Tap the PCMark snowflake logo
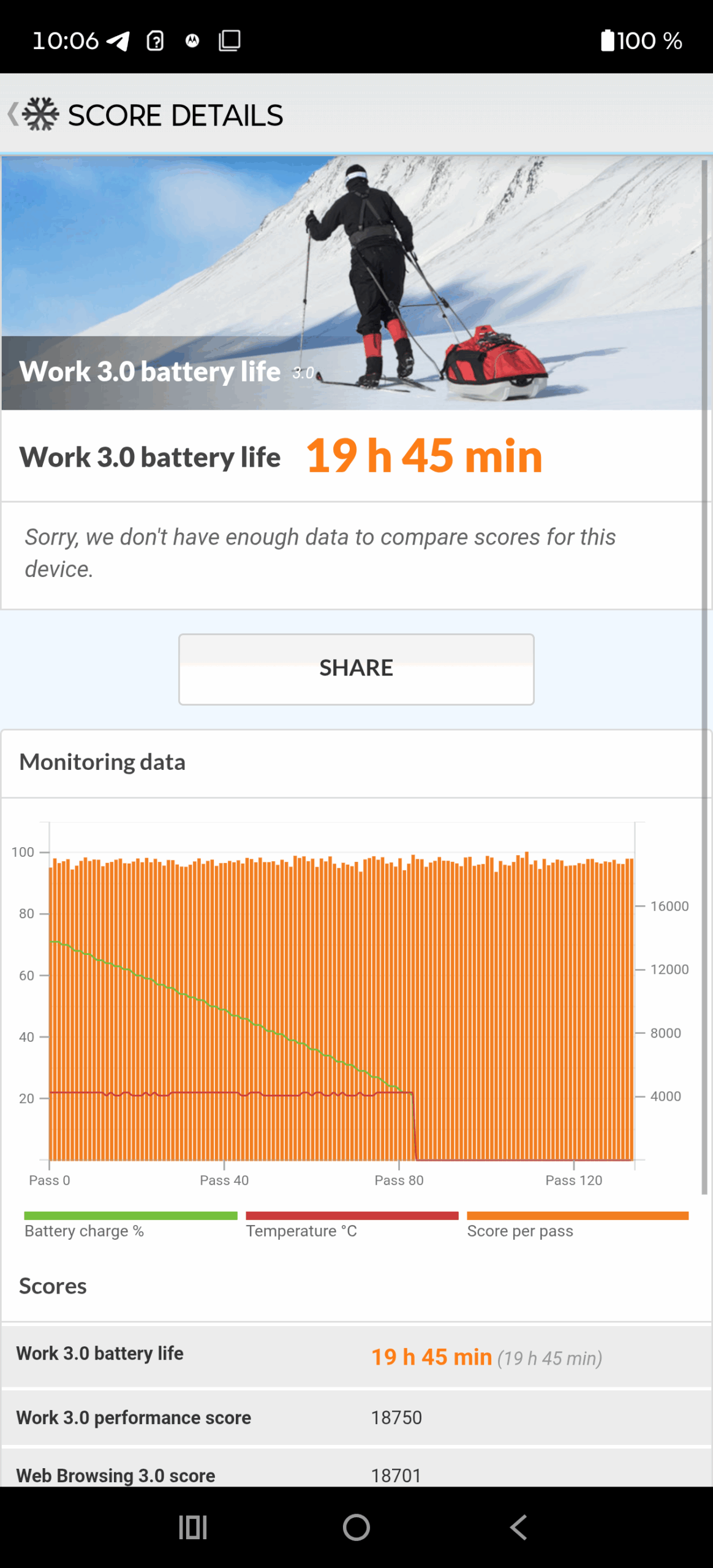 41,115
